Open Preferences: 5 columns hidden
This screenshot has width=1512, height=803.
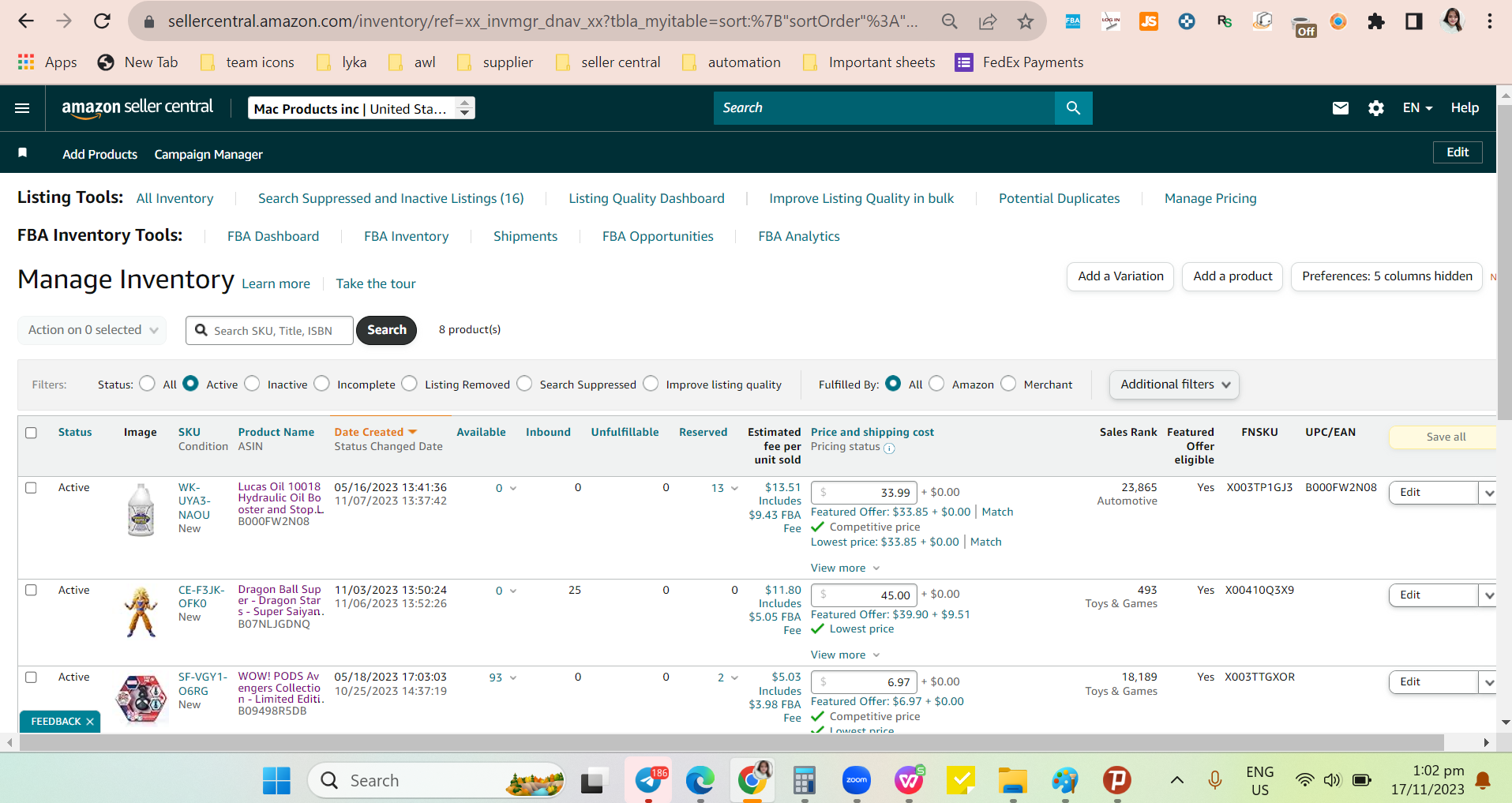[x=1387, y=276]
